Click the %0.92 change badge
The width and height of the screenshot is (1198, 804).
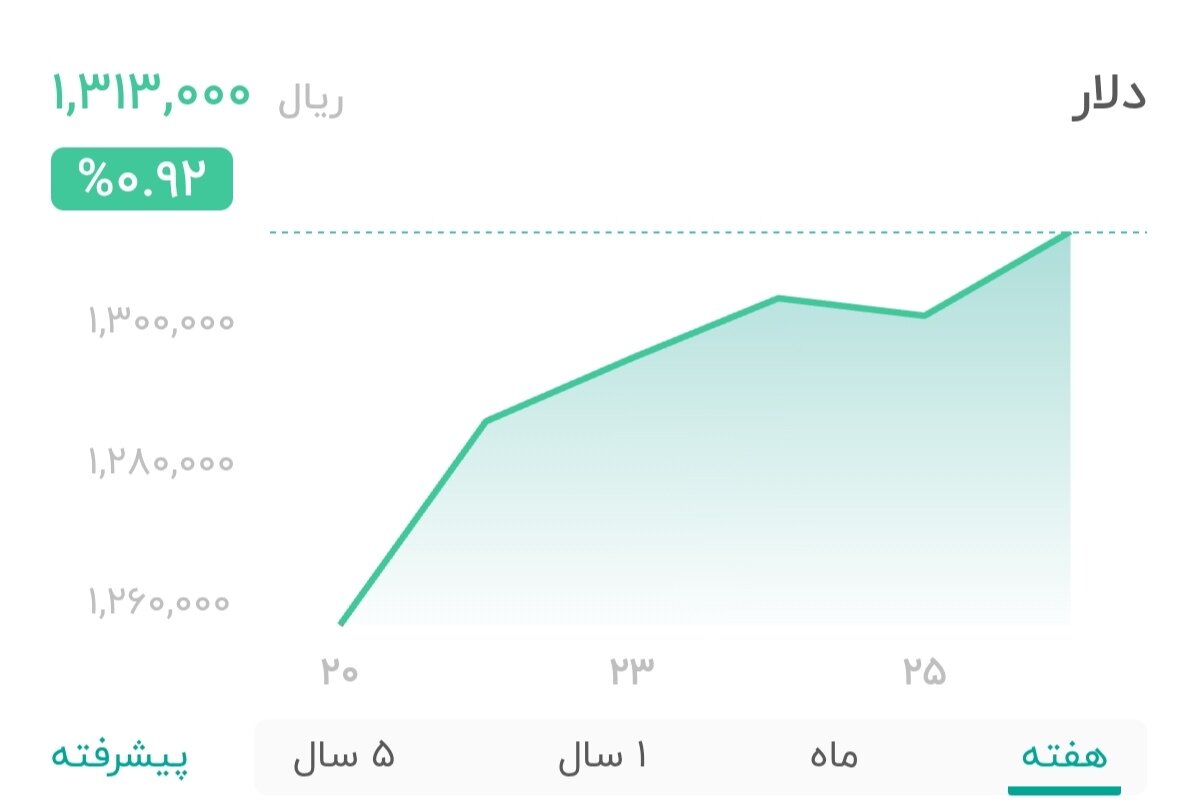pyautogui.click(x=141, y=179)
